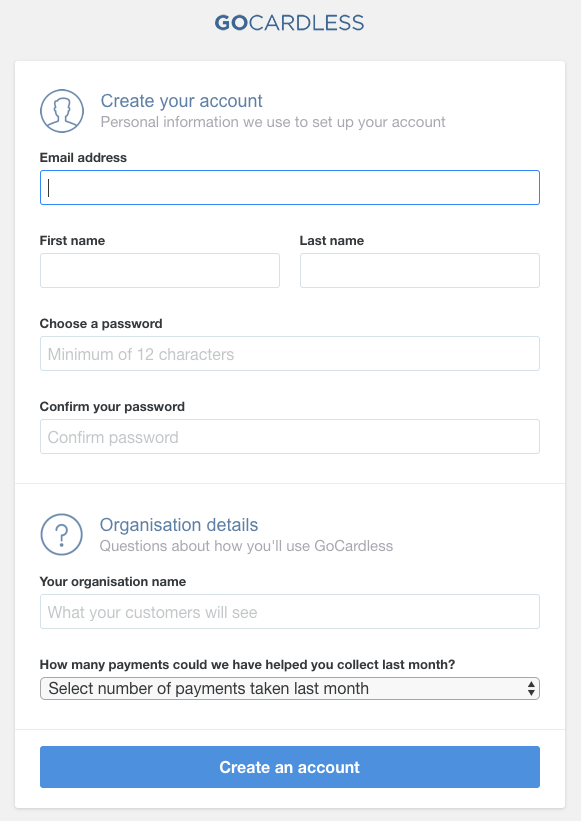Open the payments taken last month dropdown
The height and width of the screenshot is (821, 581).
pyautogui.click(x=289, y=689)
